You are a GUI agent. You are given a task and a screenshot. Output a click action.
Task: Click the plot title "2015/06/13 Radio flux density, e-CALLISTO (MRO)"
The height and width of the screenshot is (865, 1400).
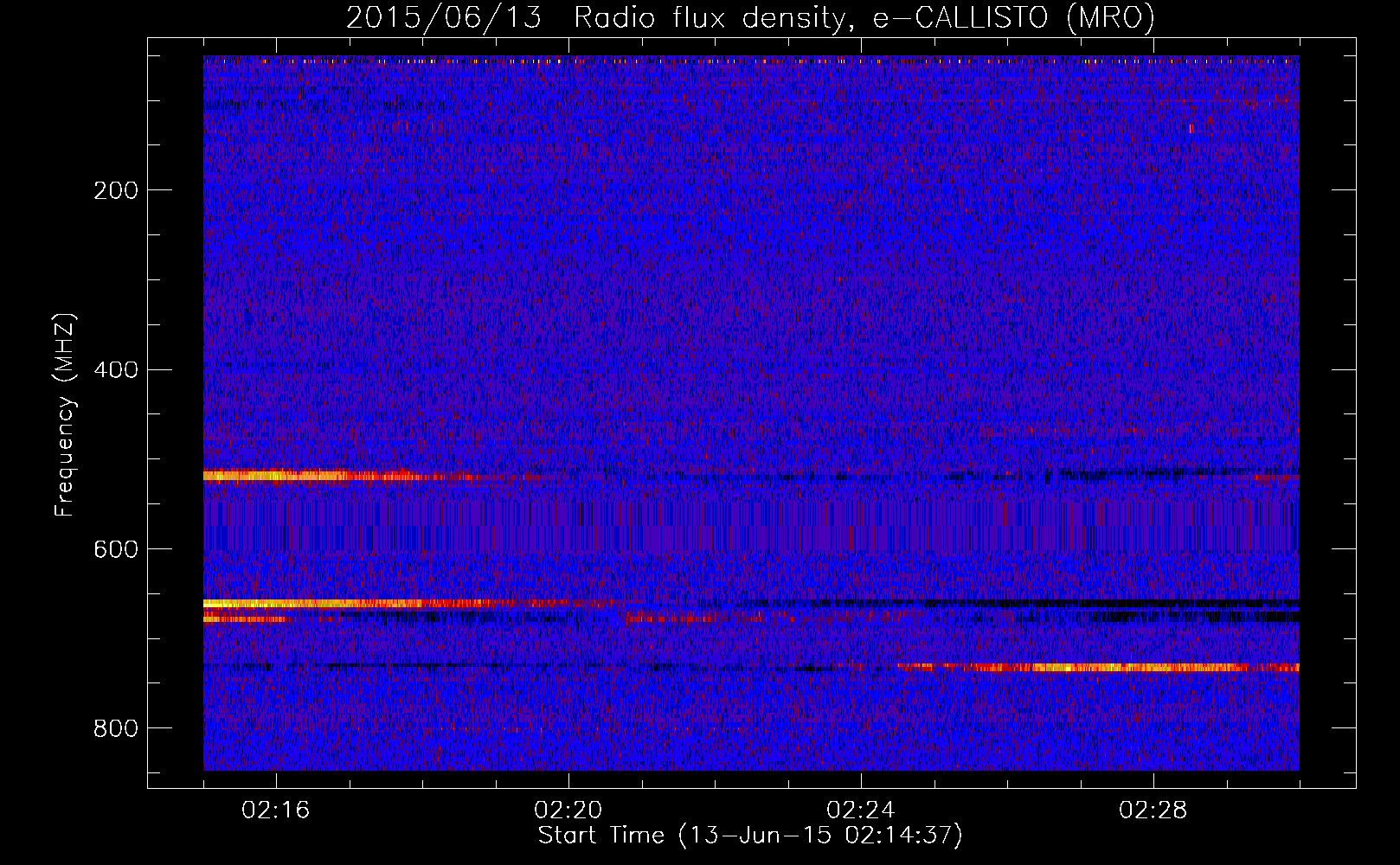750,18
